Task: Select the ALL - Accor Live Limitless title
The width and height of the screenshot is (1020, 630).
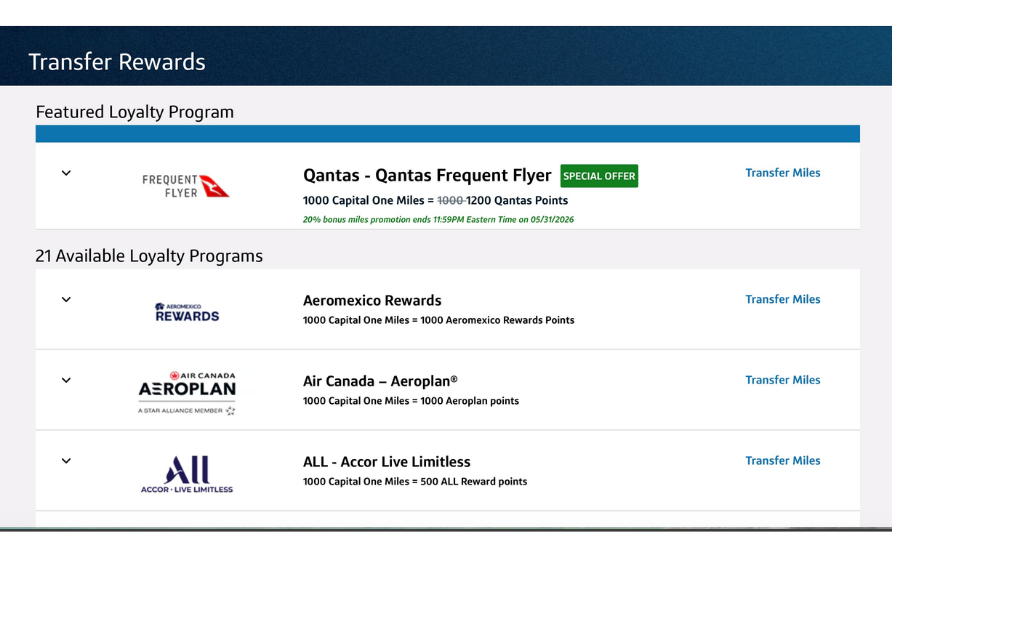Action: [386, 462]
